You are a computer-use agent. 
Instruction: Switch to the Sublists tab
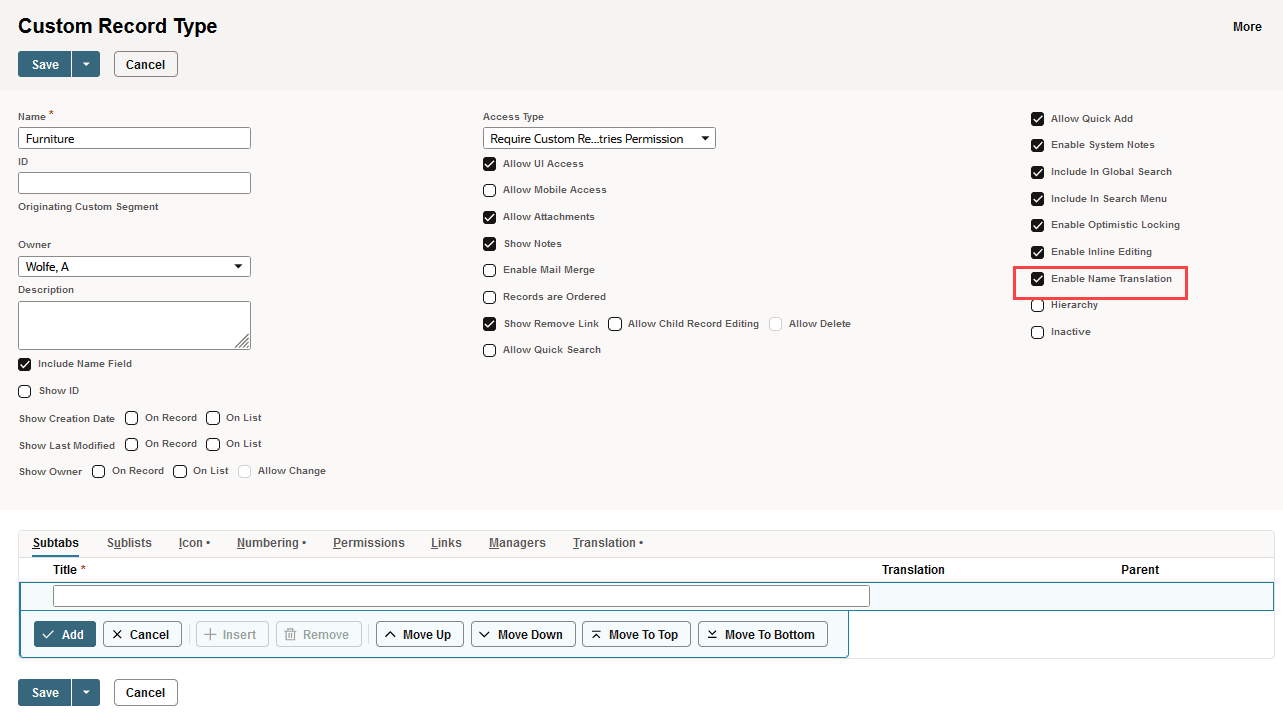pos(129,543)
